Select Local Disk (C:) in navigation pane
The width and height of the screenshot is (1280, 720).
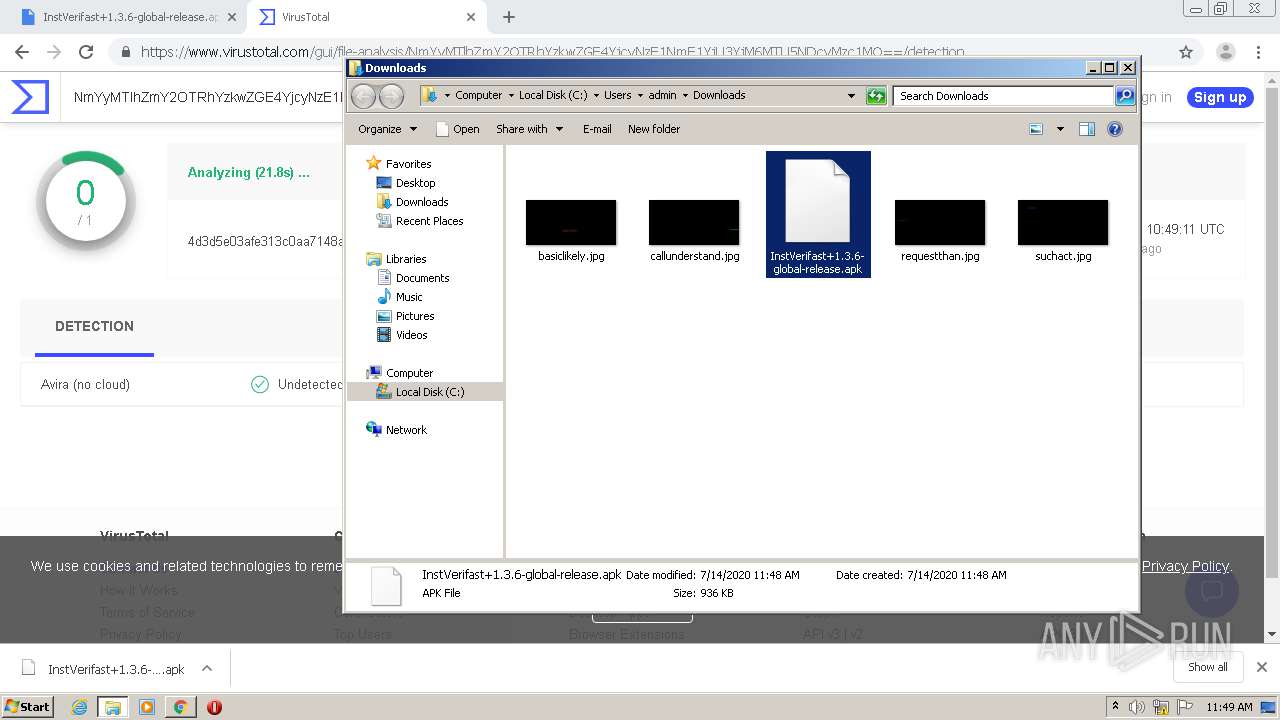425,392
